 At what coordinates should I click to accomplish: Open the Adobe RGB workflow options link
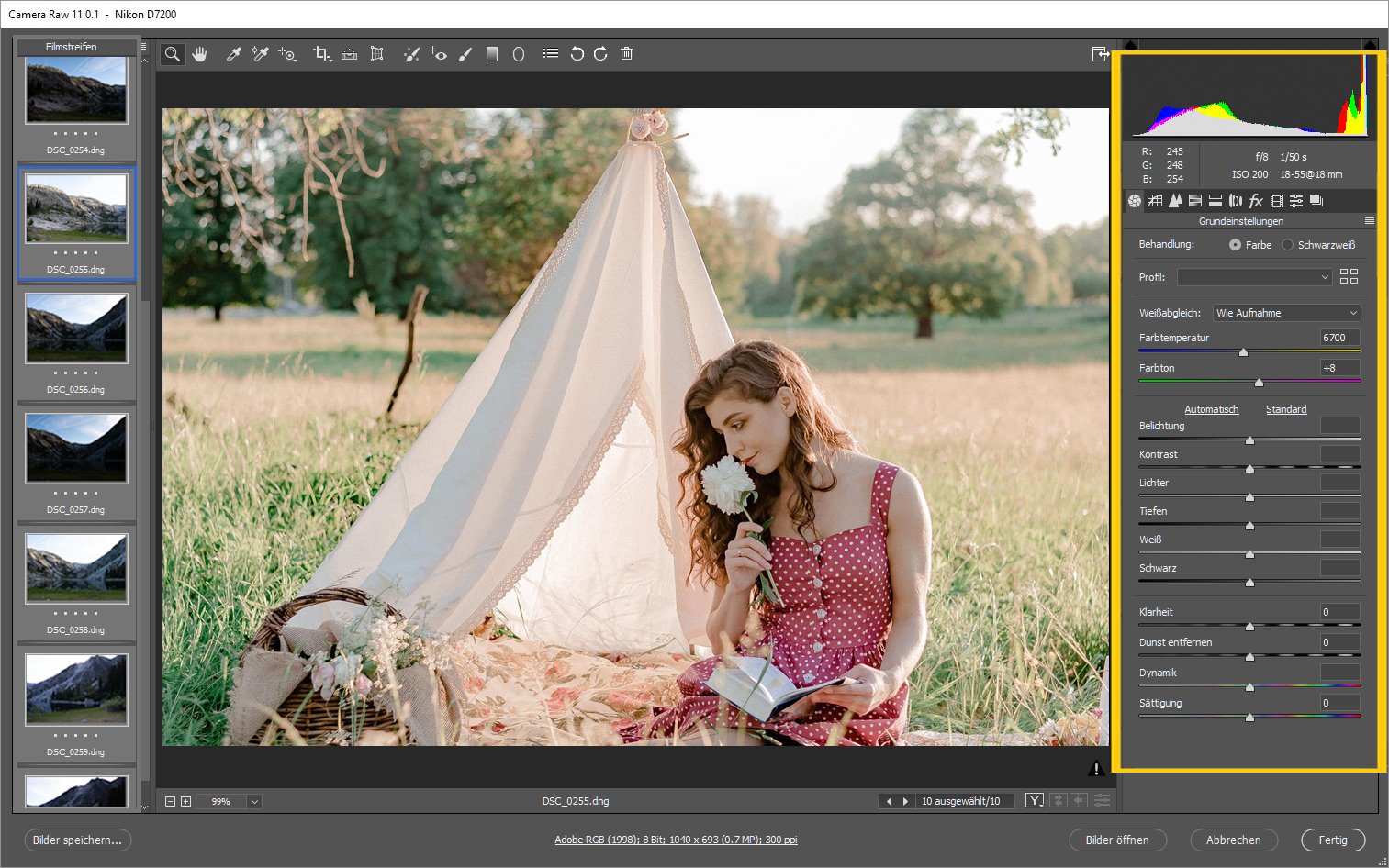point(676,839)
